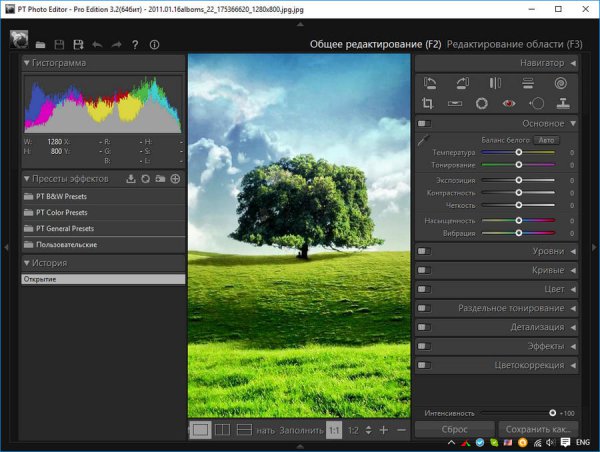Expand the Кривые panel arrow
This screenshot has height=452, width=600.
(573, 270)
